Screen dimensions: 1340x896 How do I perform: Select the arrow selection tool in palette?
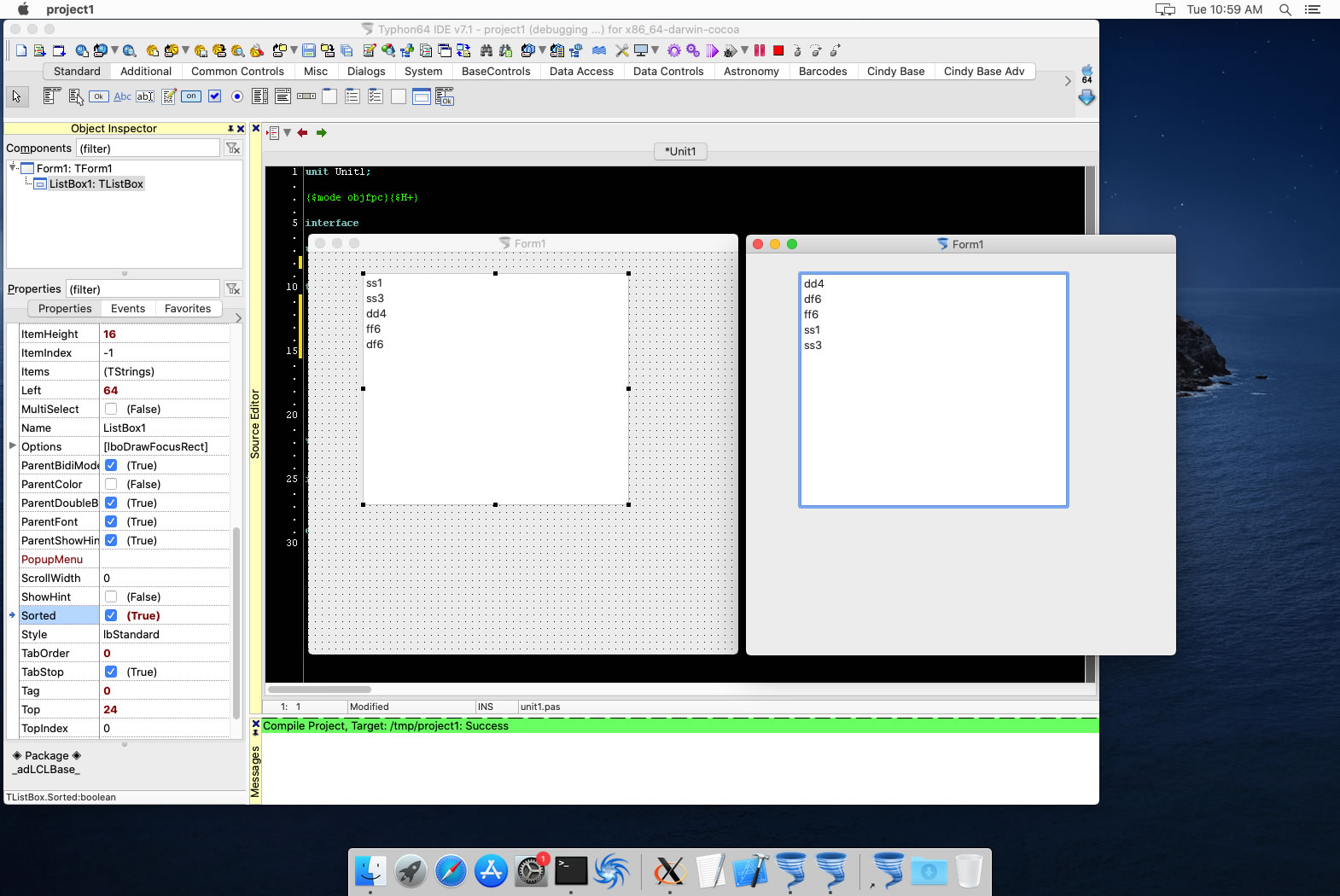click(16, 96)
